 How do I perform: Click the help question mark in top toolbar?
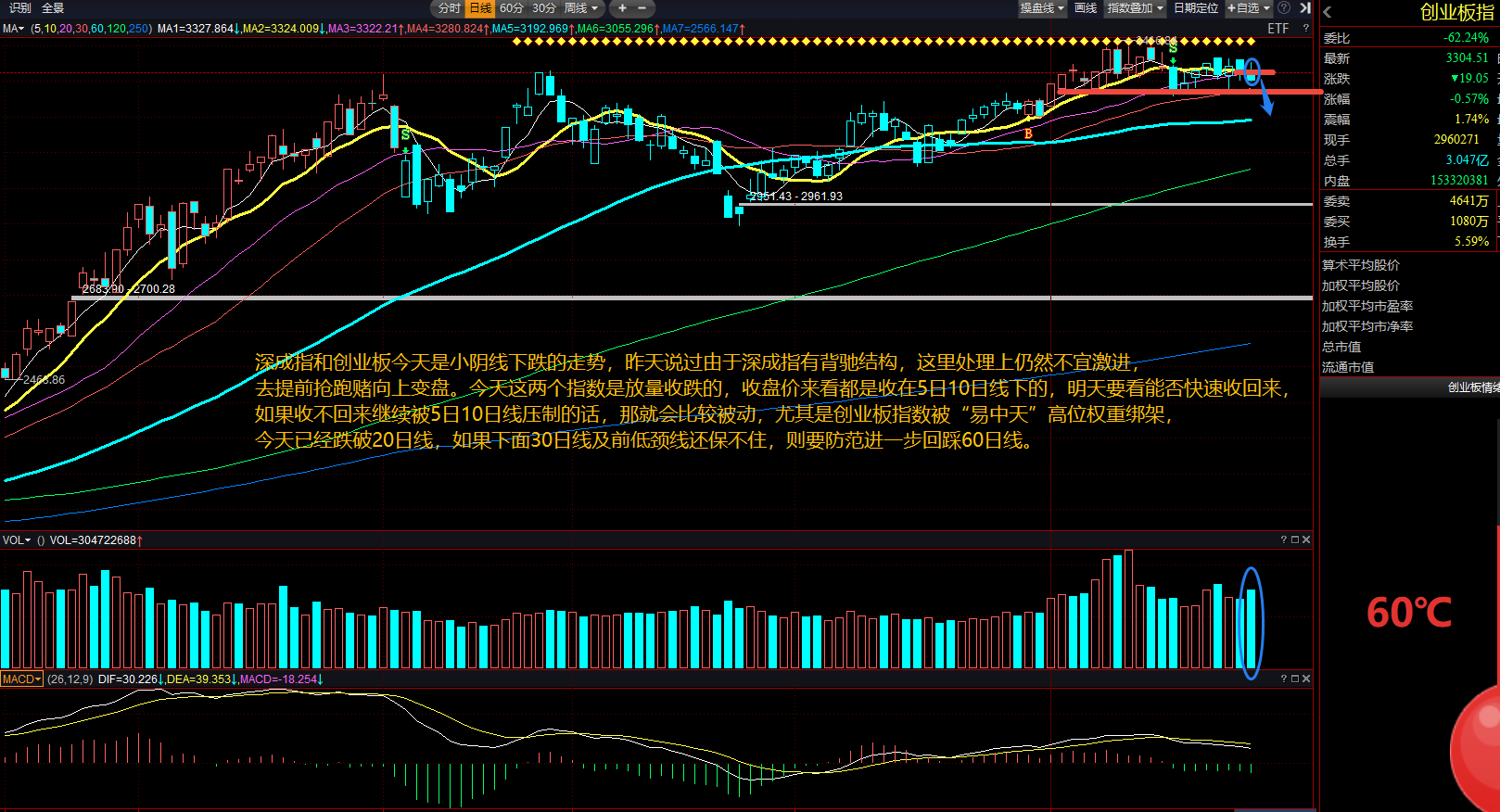tap(1284, 8)
